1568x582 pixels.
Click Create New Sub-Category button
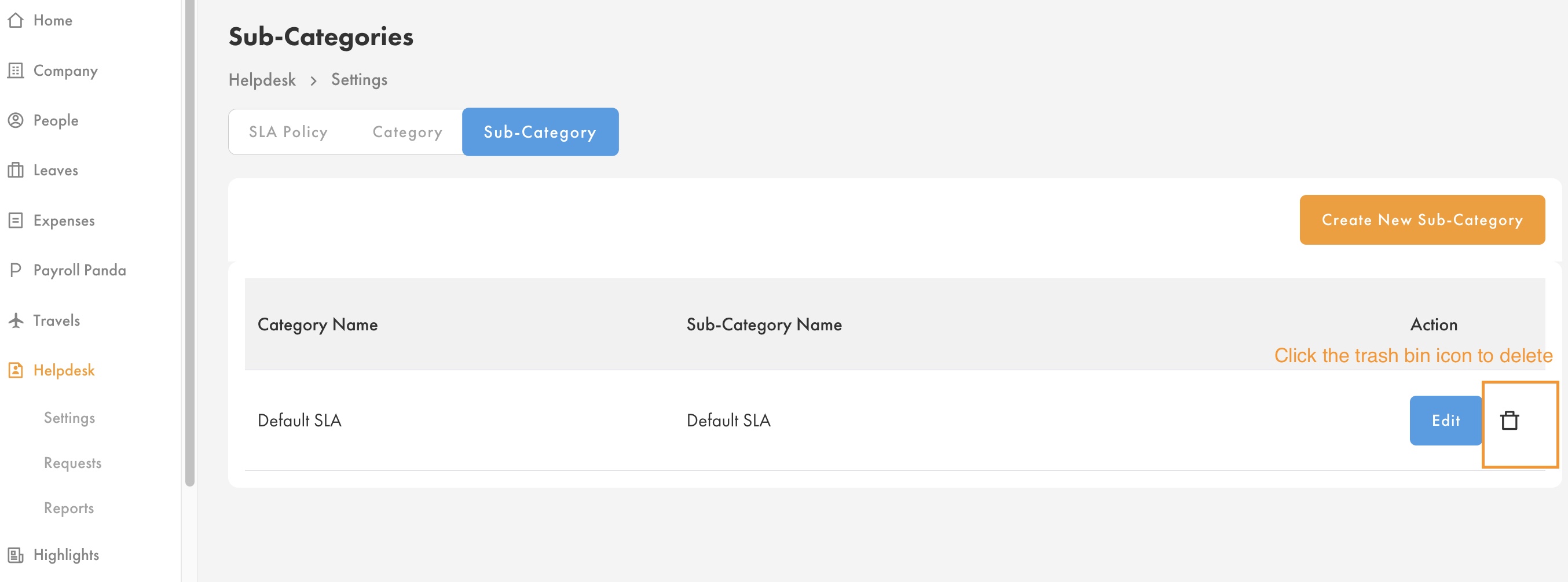click(1422, 220)
